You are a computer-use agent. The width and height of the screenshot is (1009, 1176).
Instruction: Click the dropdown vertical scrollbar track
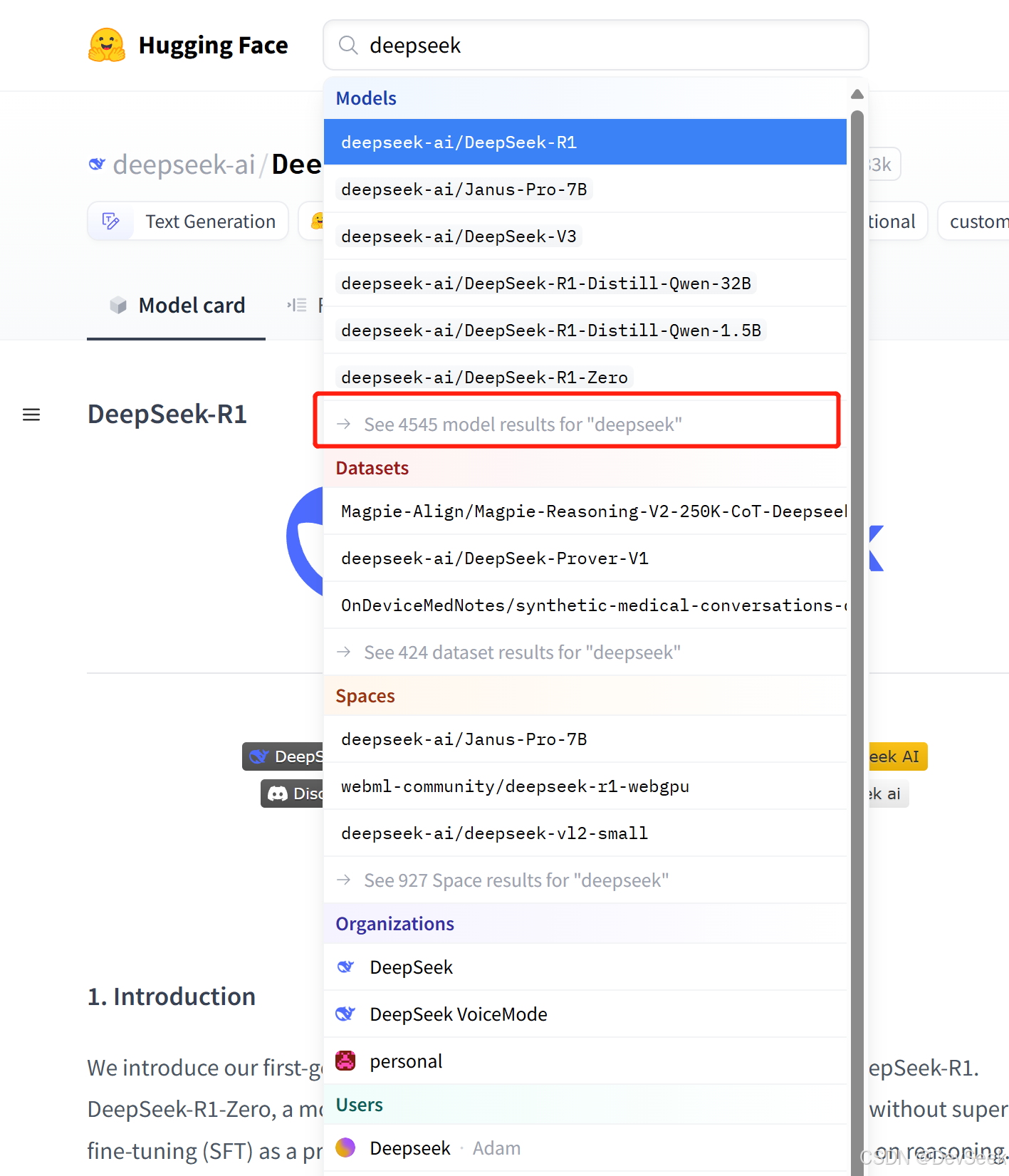pyautogui.click(x=857, y=641)
